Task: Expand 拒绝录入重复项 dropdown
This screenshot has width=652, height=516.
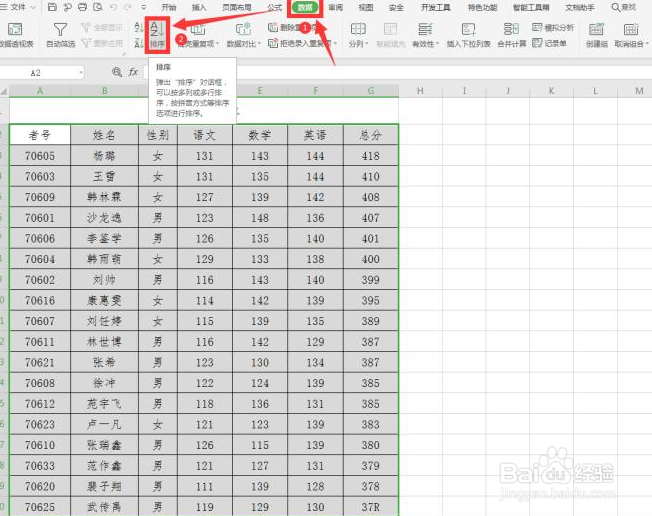Action: [x=335, y=43]
